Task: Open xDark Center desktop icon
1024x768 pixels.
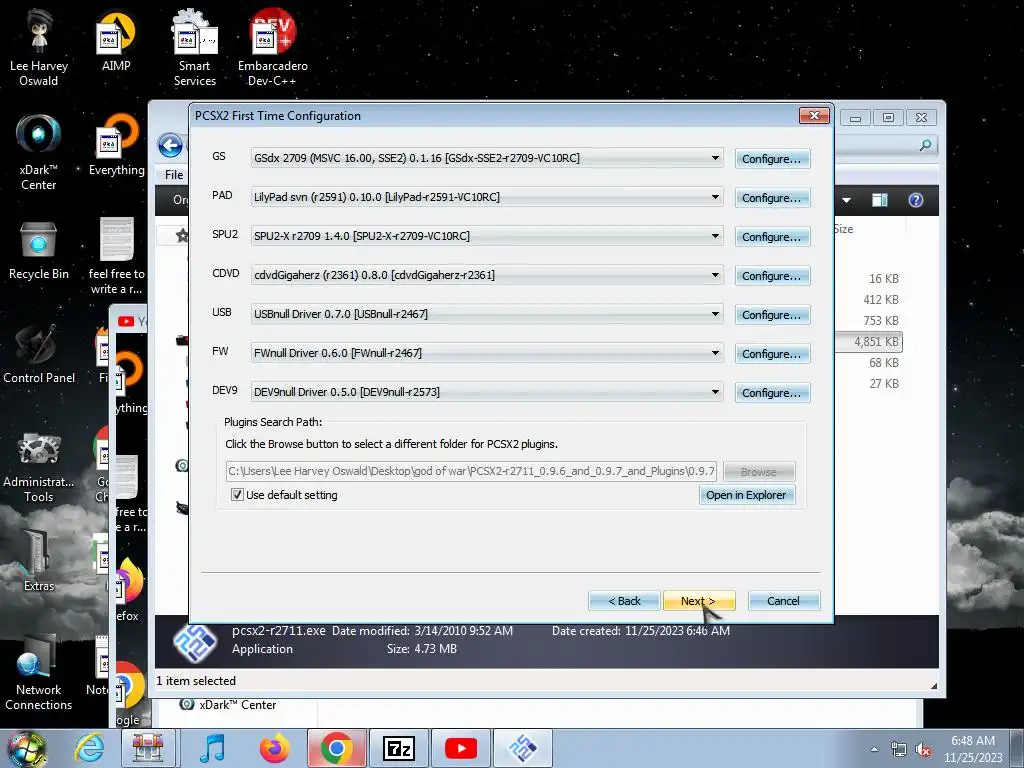Action: (x=39, y=152)
